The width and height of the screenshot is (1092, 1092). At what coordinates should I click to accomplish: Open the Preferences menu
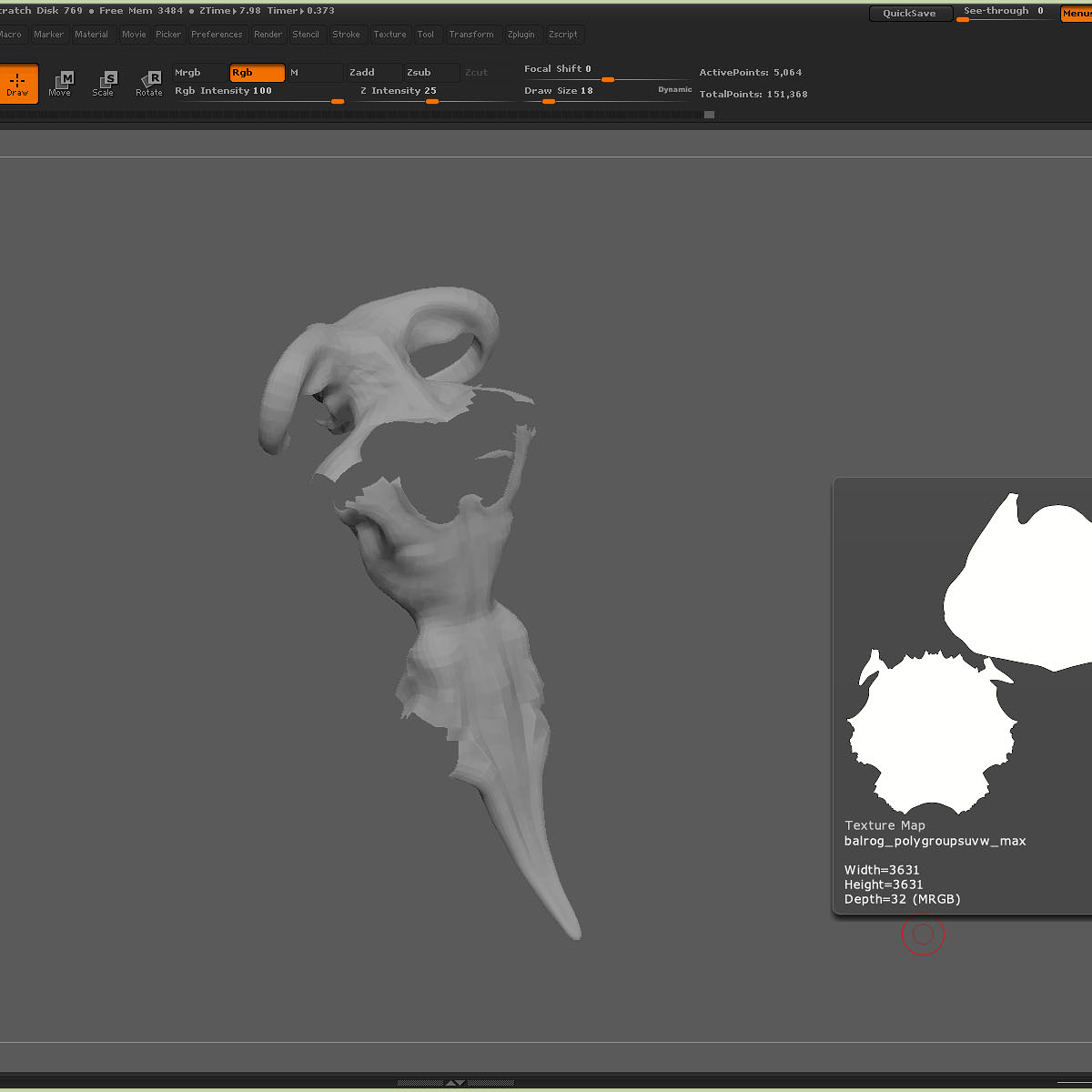(217, 35)
